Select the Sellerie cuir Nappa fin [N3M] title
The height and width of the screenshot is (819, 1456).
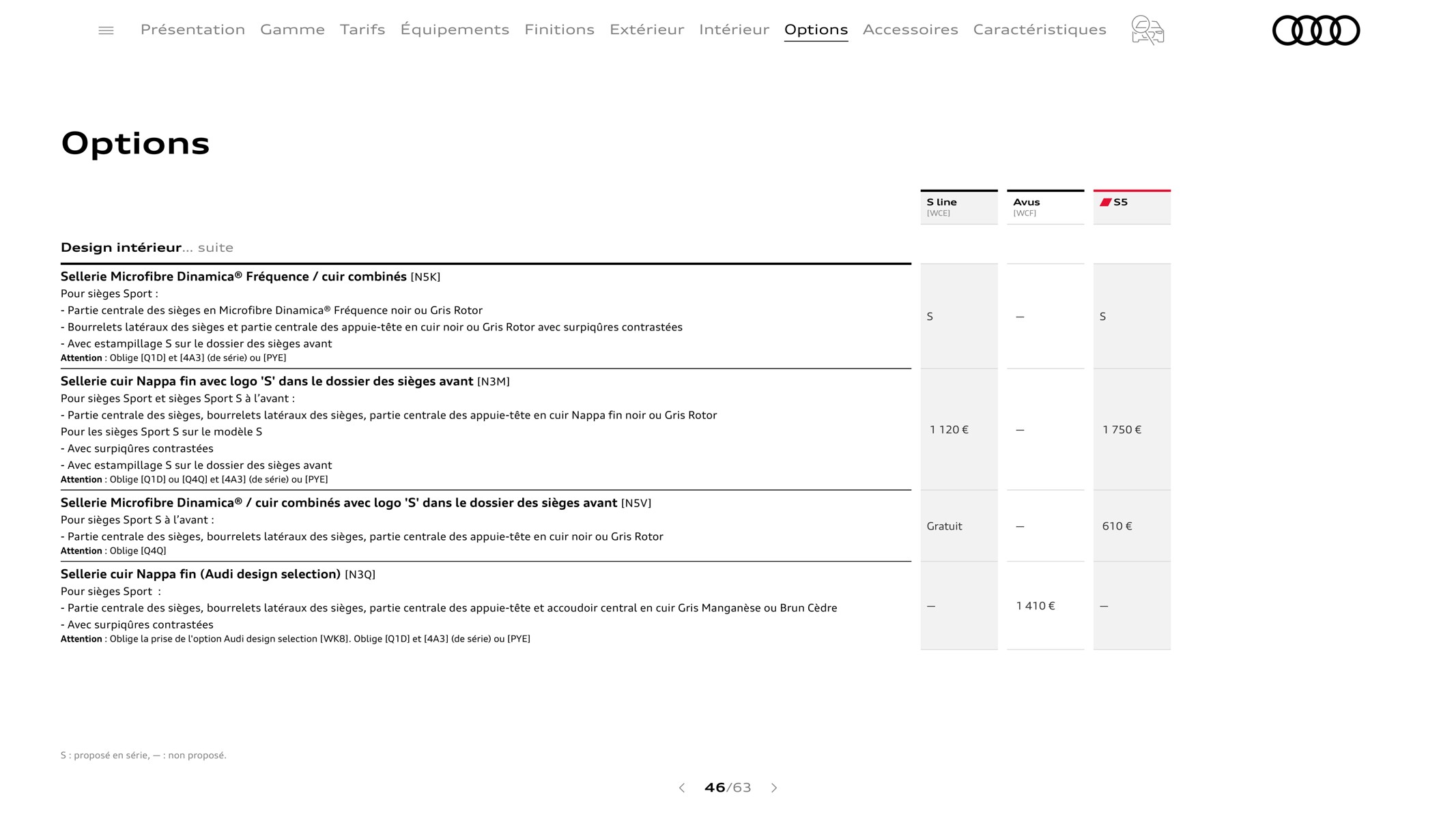(285, 382)
